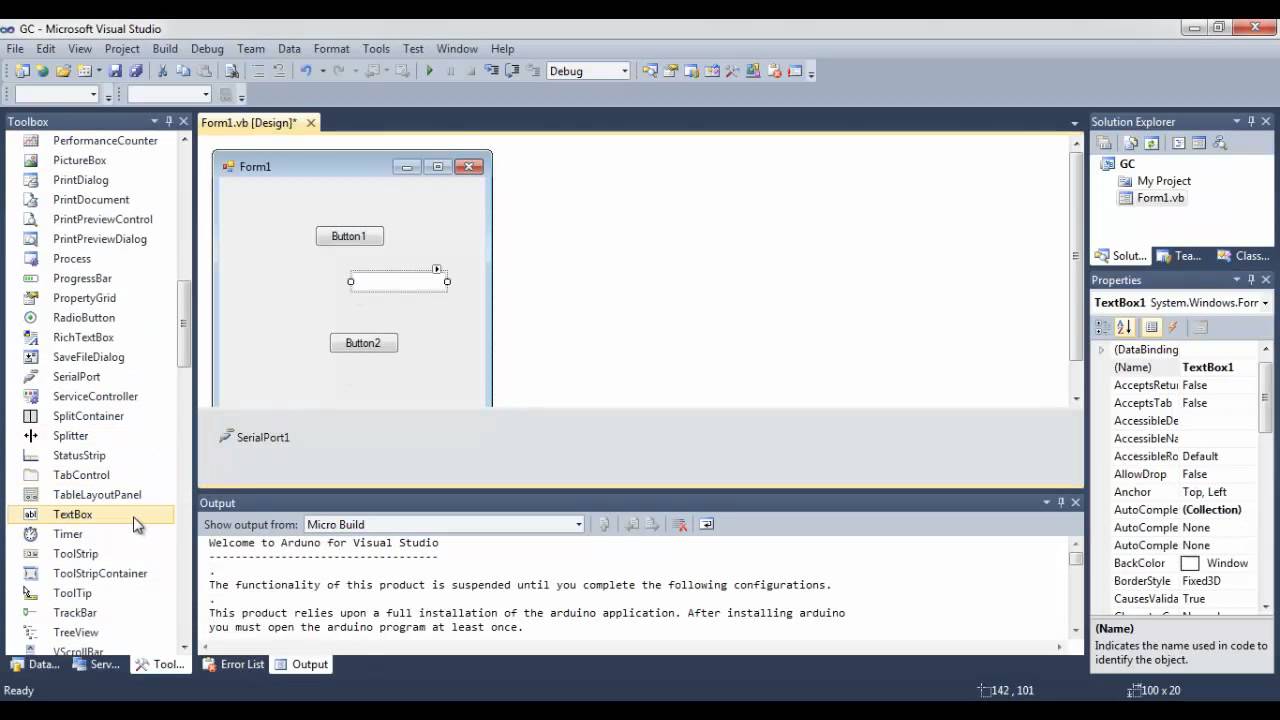This screenshot has height=720, width=1280.
Task: Click the Undo toolbar arrow
Action: click(305, 71)
